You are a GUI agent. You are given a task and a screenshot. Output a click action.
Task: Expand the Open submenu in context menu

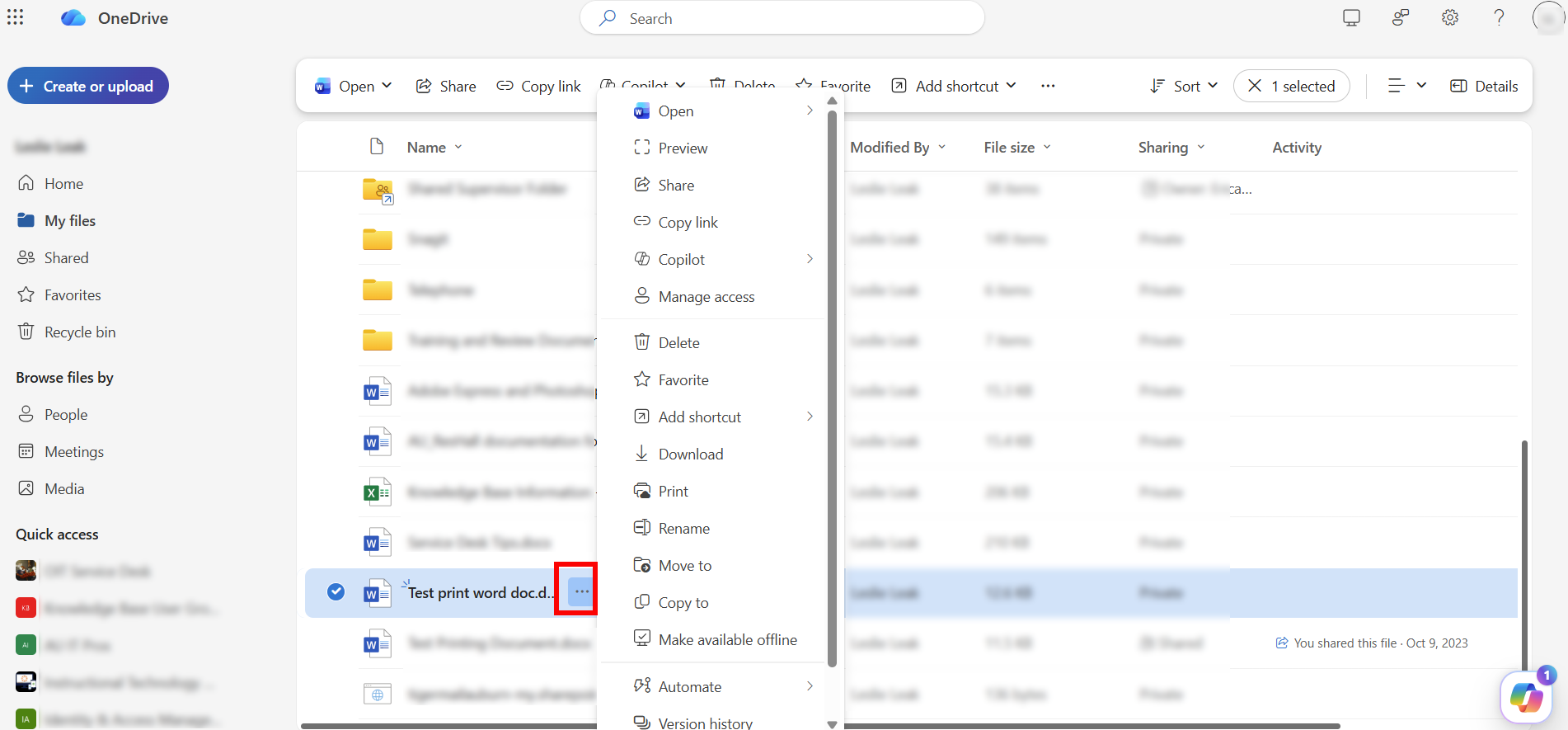pos(810,111)
